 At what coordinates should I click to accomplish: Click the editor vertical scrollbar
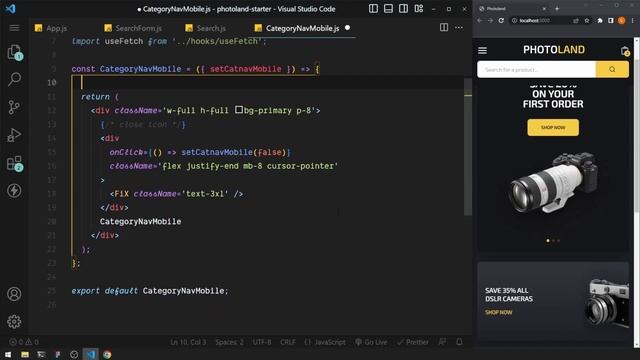[x=468, y=147]
